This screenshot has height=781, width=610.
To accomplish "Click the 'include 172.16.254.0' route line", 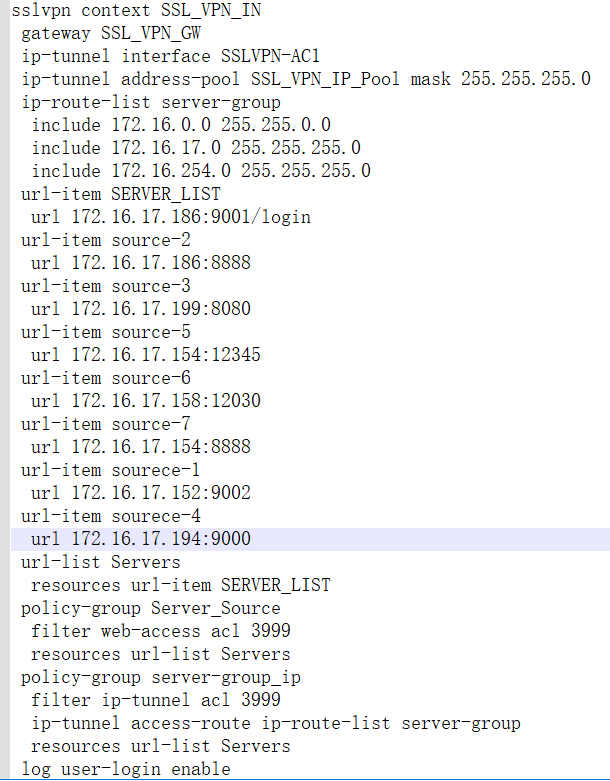I will click(200, 171).
